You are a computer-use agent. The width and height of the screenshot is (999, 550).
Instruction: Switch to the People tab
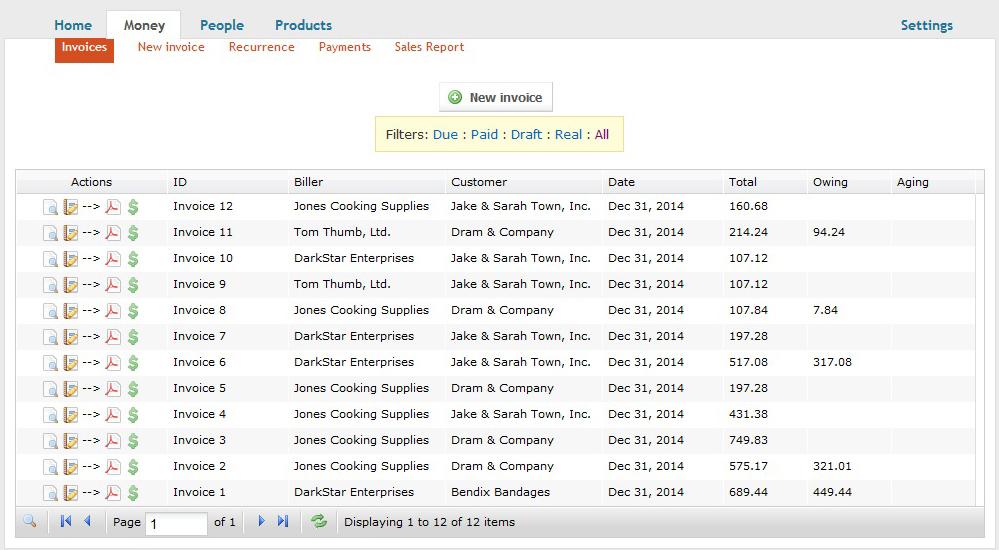pos(221,25)
